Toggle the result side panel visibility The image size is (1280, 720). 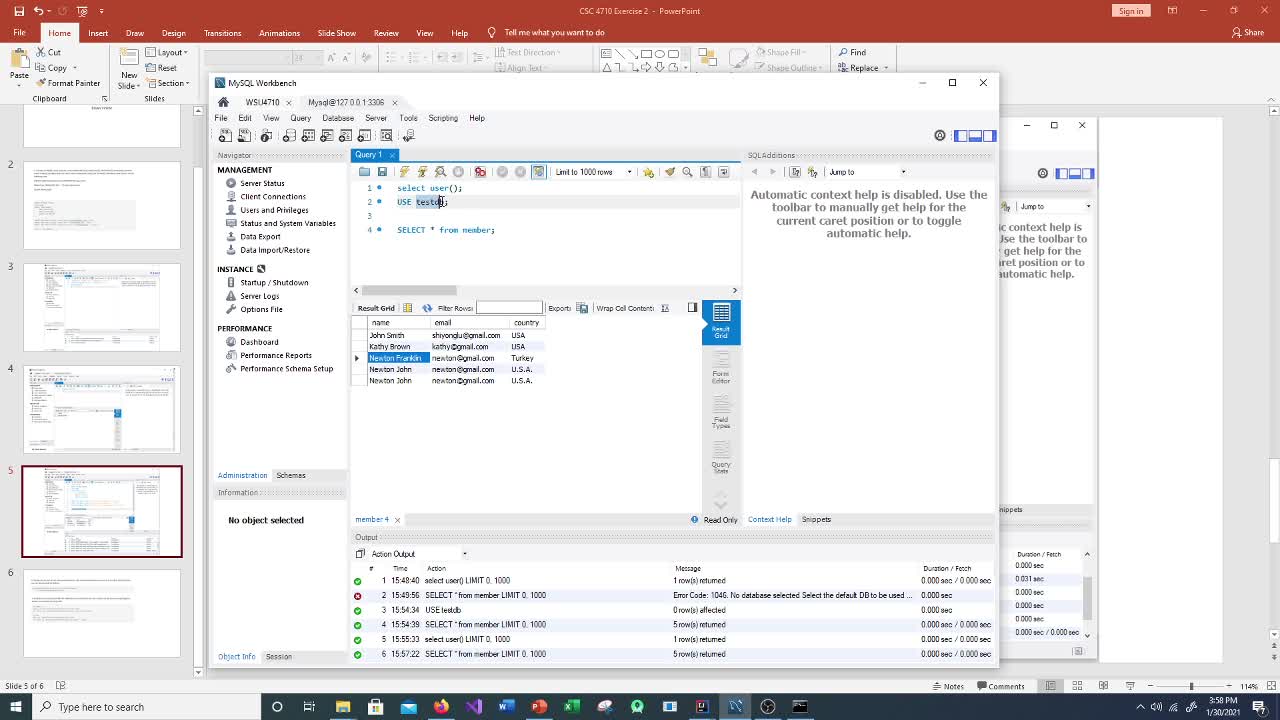692,308
